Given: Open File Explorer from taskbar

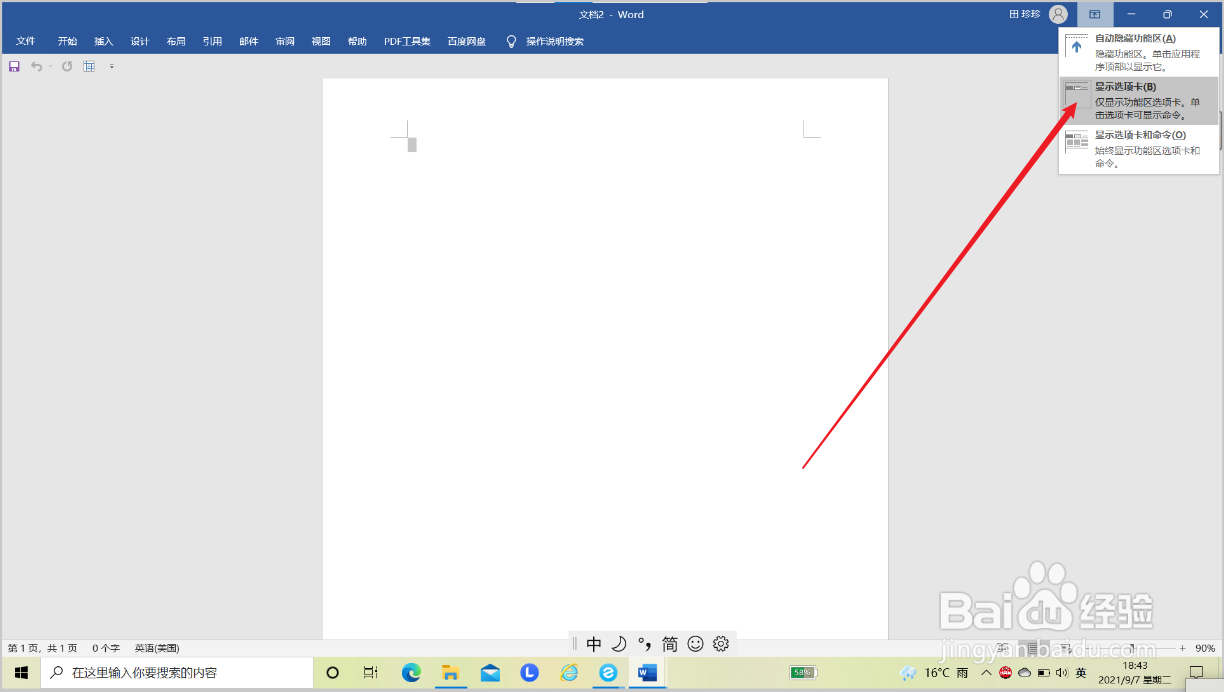Looking at the screenshot, I should 450,673.
